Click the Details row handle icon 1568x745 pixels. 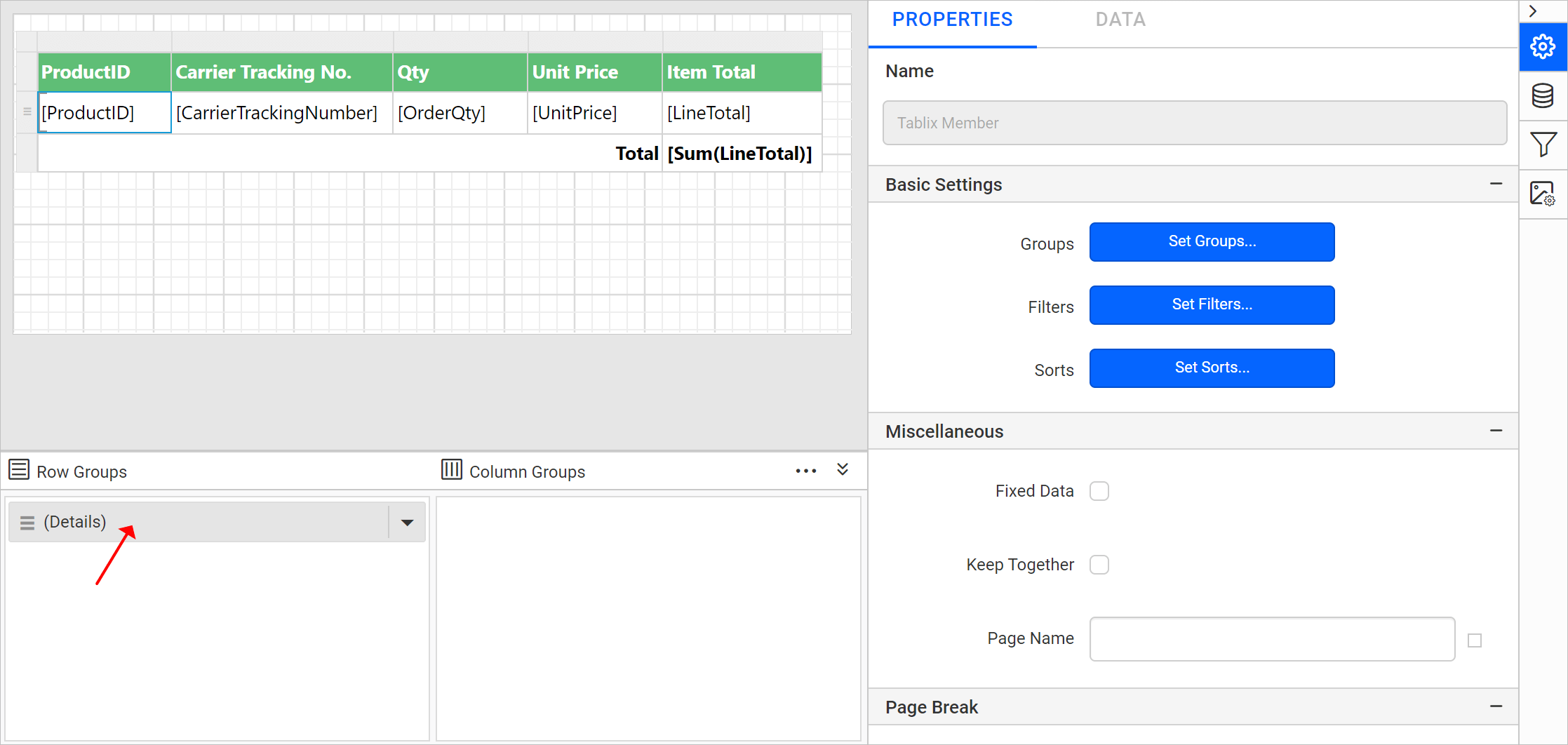point(27,523)
